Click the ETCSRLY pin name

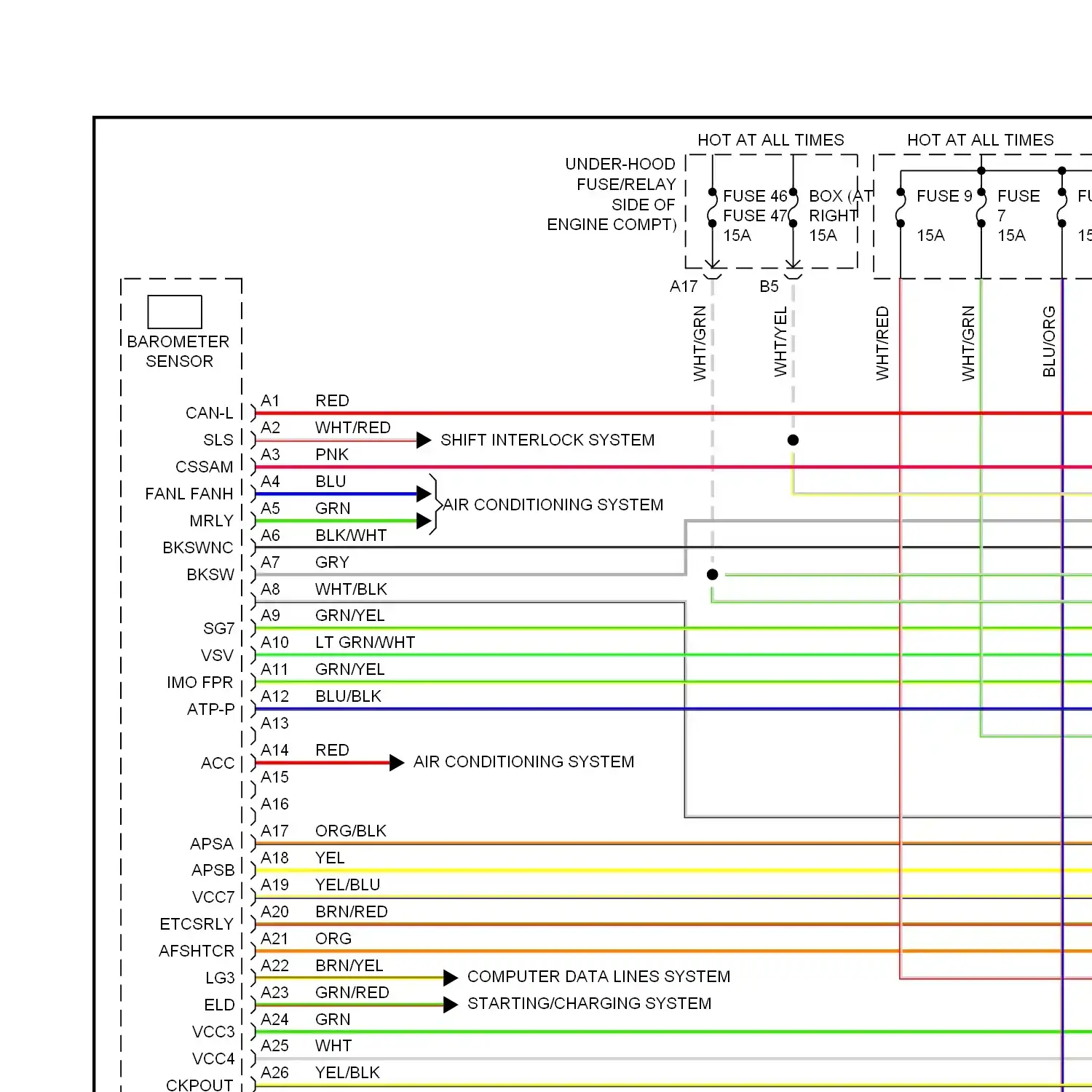(x=197, y=924)
